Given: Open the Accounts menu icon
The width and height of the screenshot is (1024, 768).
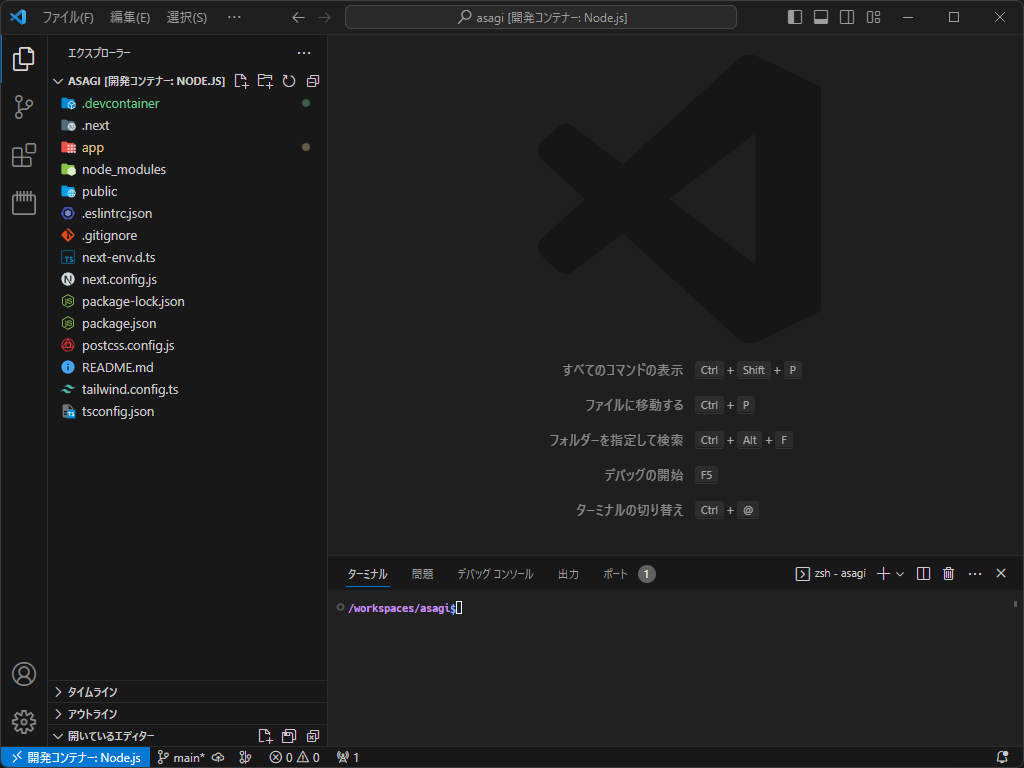Looking at the screenshot, I should point(24,674).
